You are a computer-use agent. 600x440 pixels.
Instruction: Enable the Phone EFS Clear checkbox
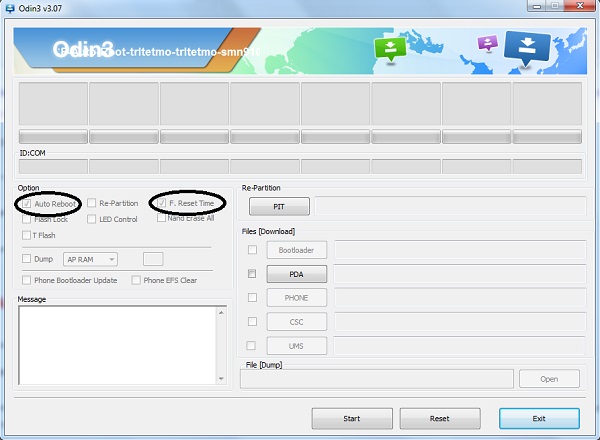[136, 280]
